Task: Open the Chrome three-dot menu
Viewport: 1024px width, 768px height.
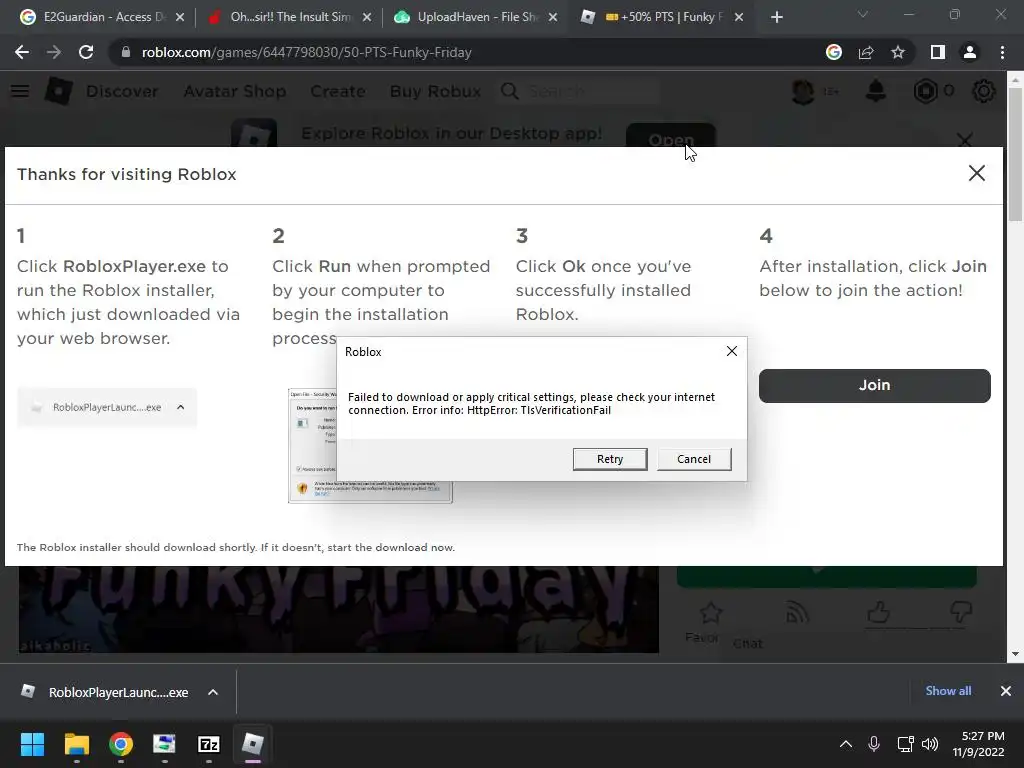Action: point(1002,52)
